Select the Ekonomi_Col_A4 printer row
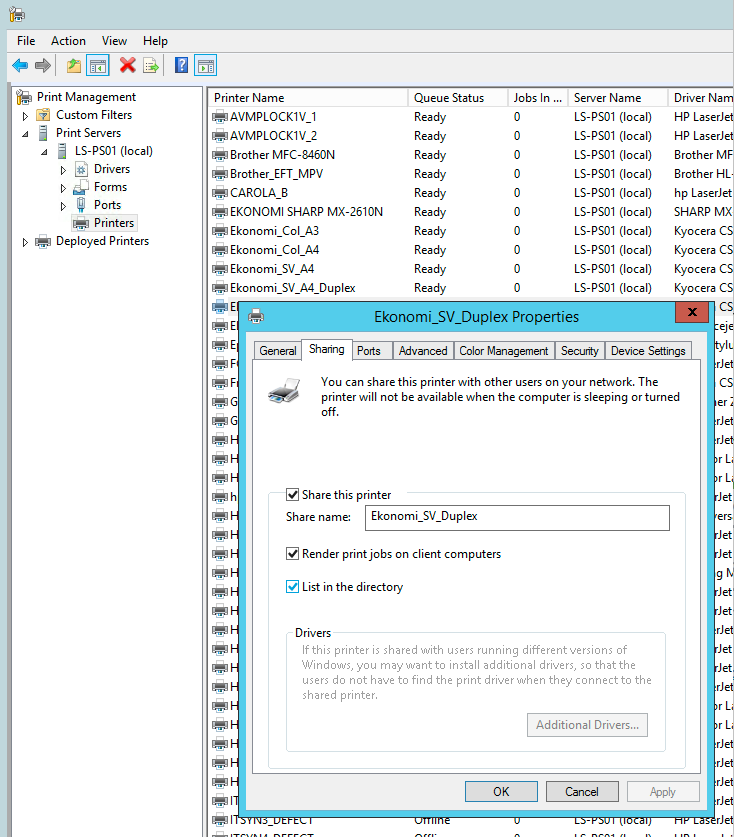 click(471, 250)
